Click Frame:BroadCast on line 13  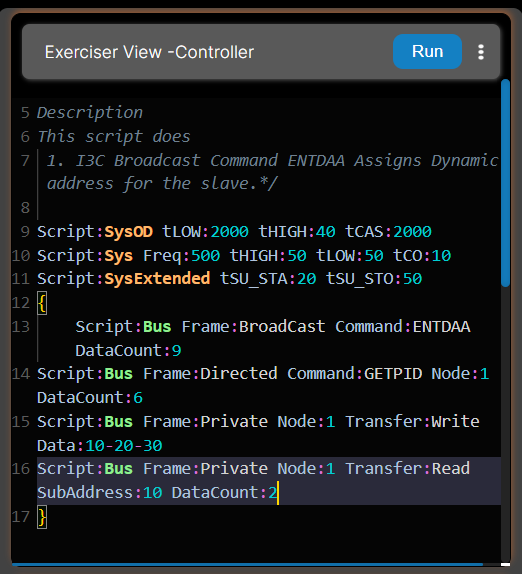coord(254,327)
